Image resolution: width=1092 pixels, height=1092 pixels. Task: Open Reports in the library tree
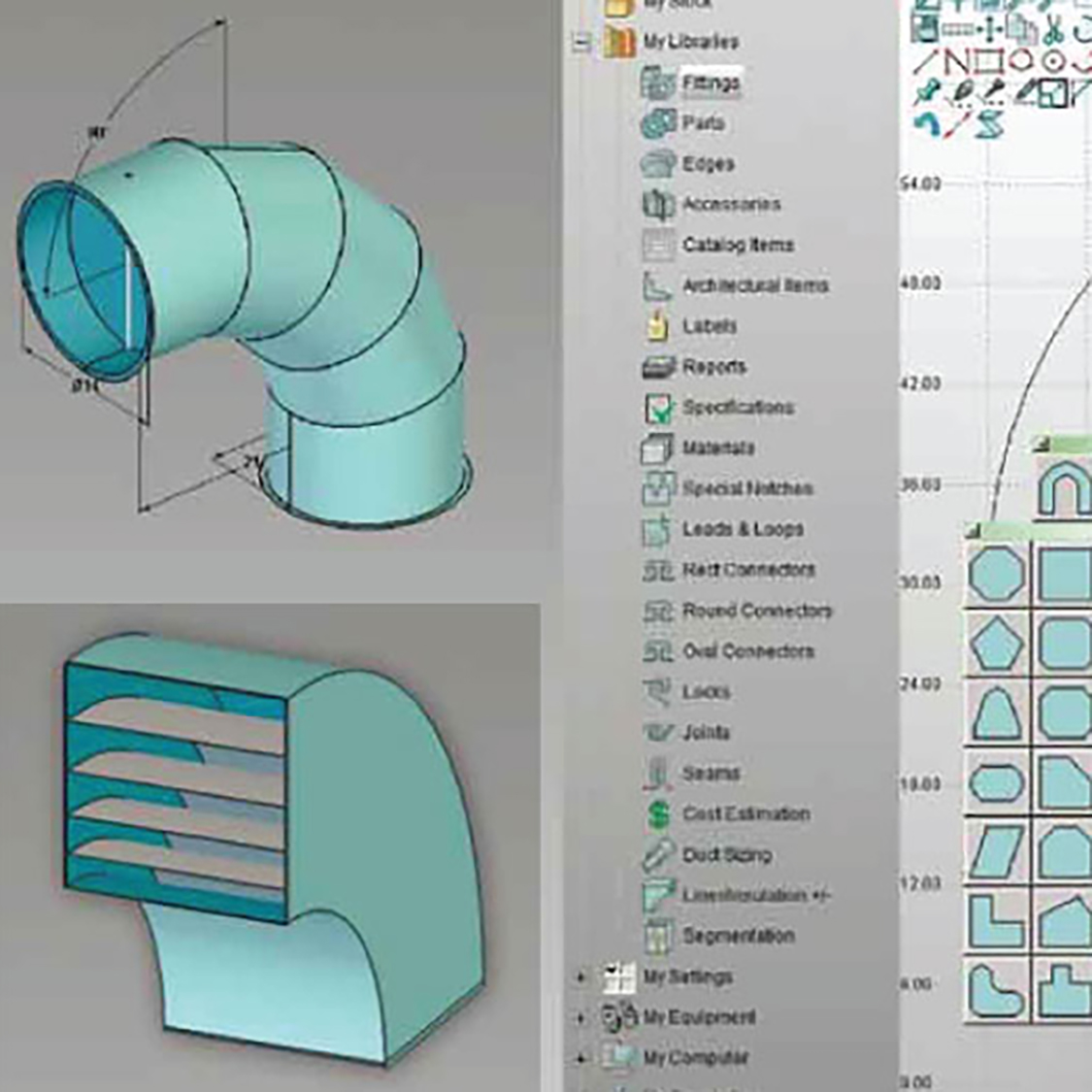(x=694, y=366)
